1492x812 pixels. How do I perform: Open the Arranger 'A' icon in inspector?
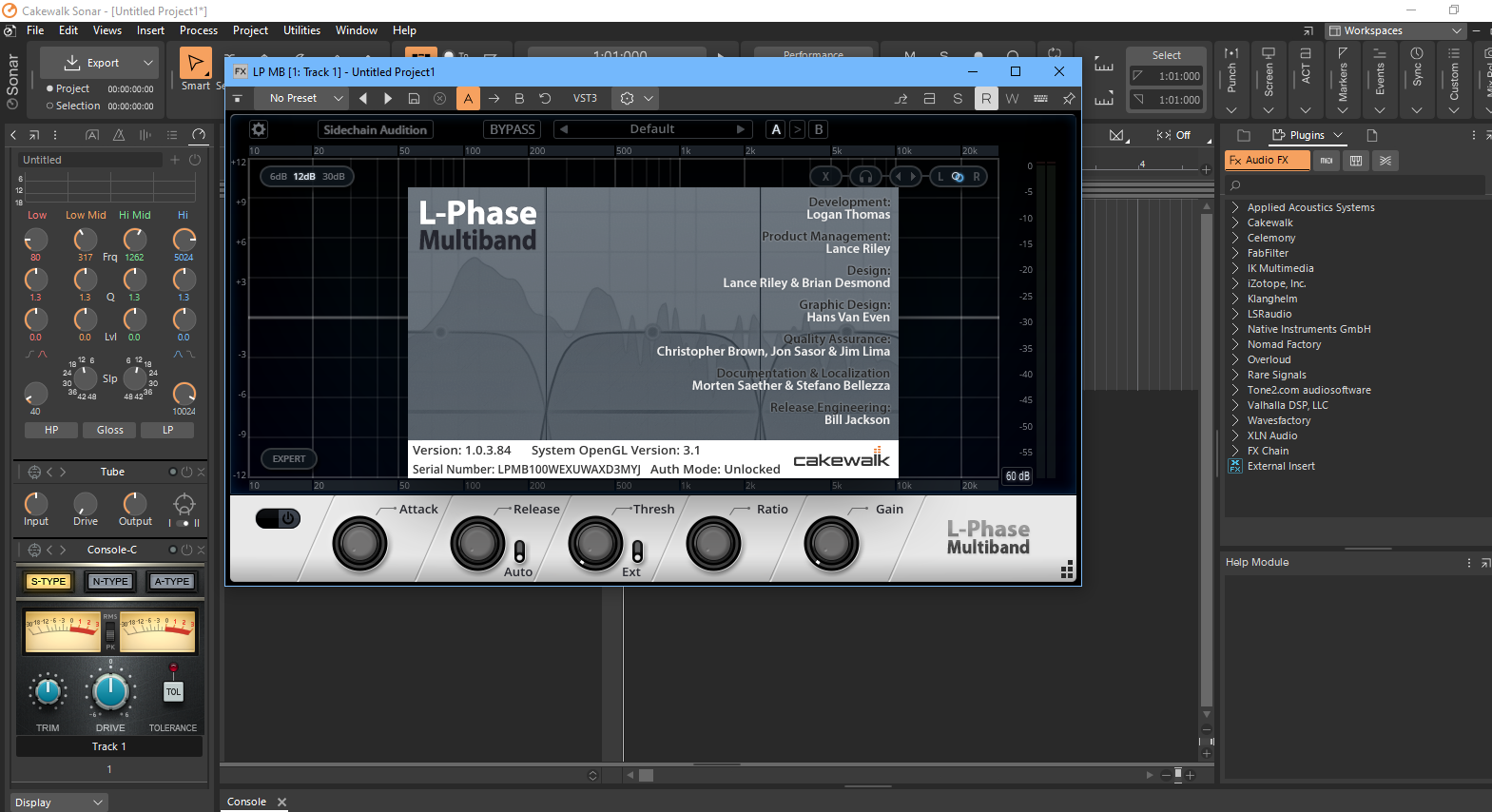[92, 135]
